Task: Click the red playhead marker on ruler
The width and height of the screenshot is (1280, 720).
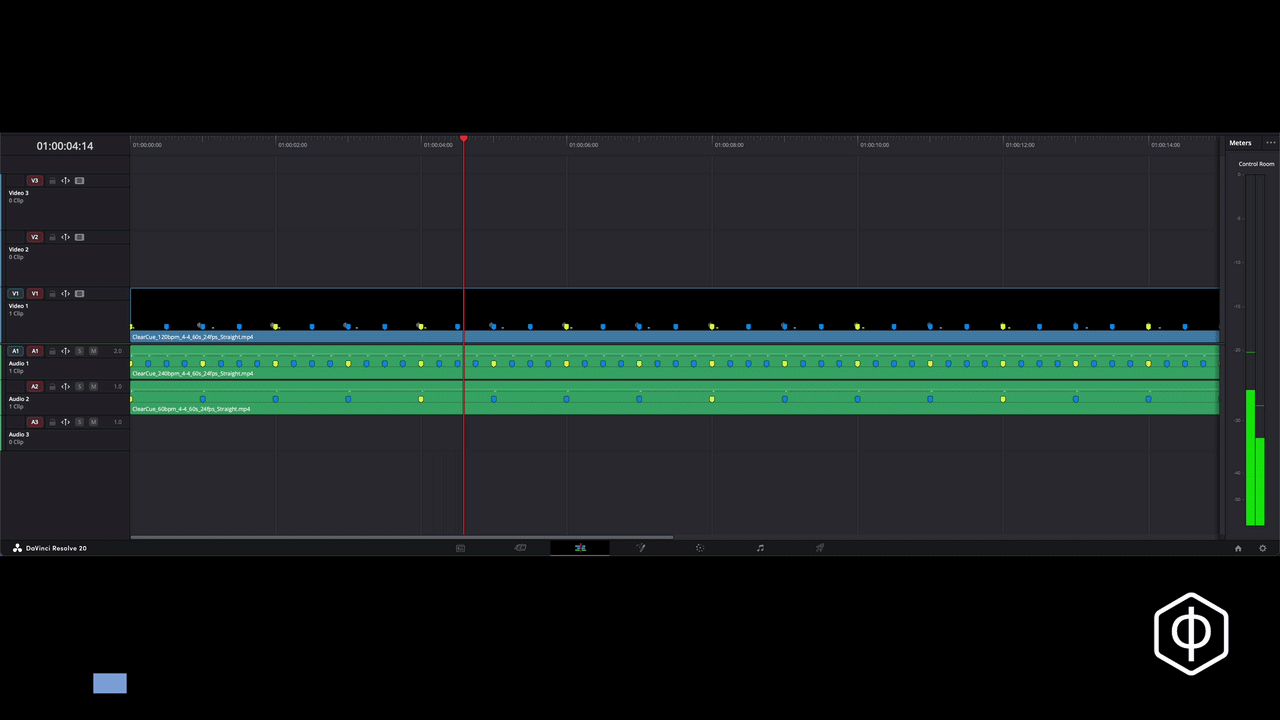Action: 463,139
